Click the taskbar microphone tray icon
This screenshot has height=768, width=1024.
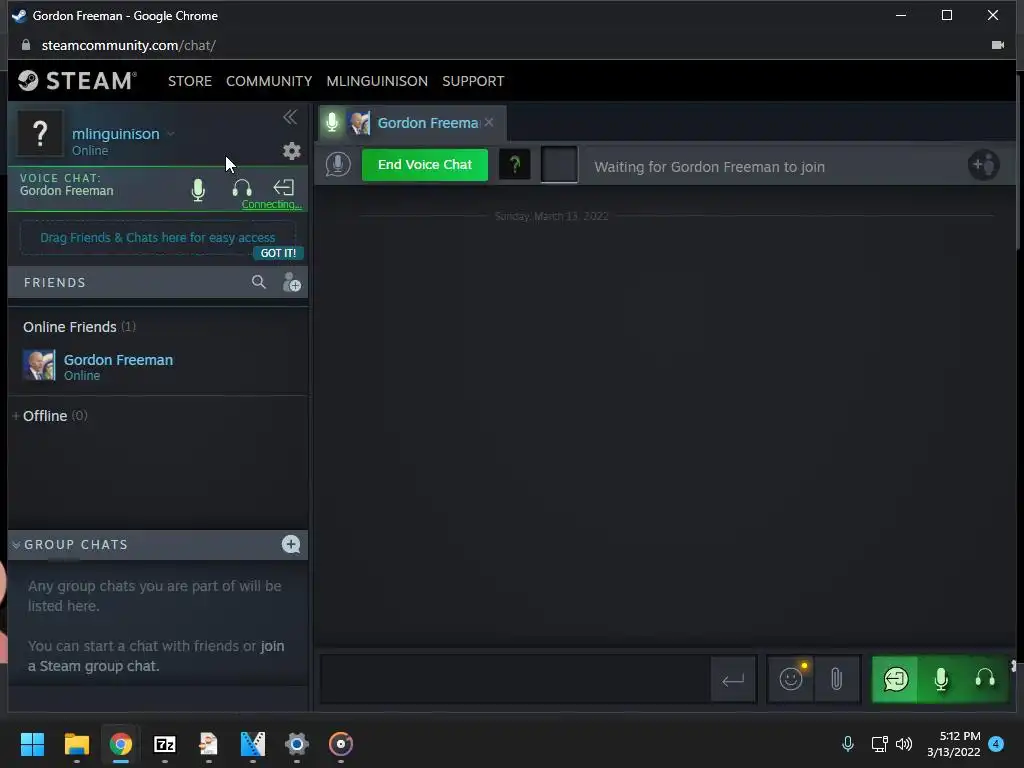click(x=848, y=744)
